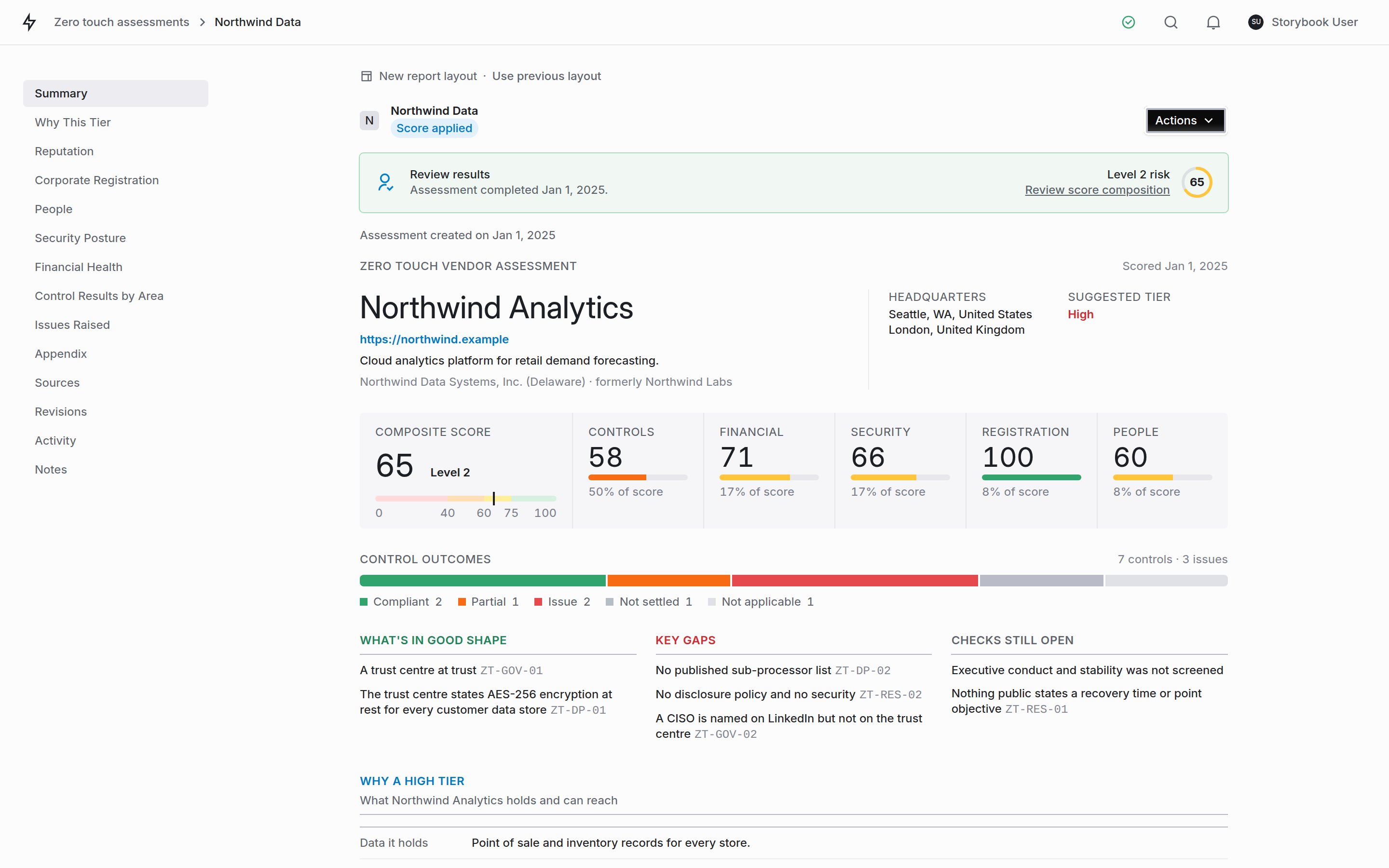Click Storybook User name
1389x868 pixels.
pyautogui.click(x=1314, y=22)
